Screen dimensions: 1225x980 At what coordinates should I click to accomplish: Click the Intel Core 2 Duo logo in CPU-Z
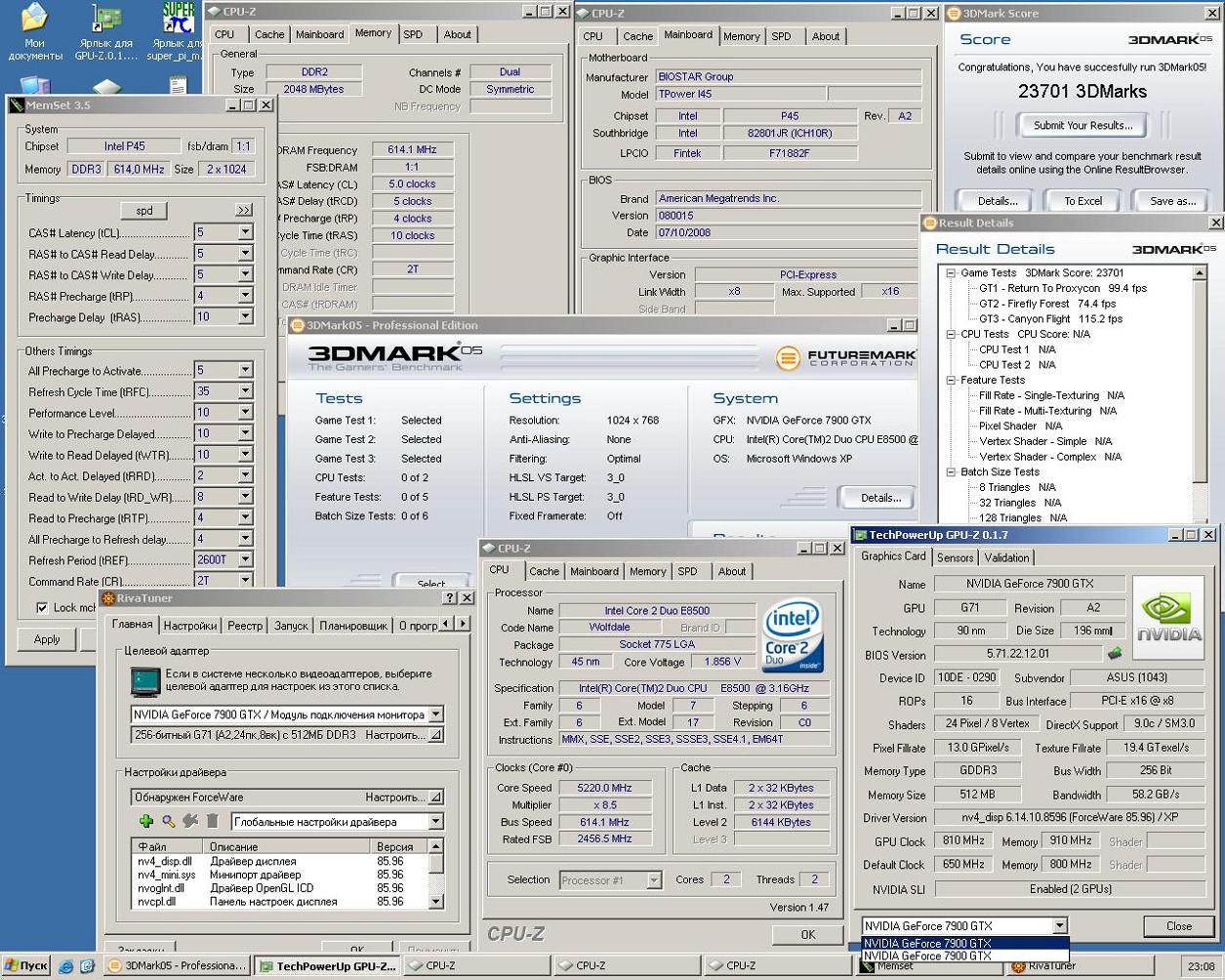[x=792, y=636]
